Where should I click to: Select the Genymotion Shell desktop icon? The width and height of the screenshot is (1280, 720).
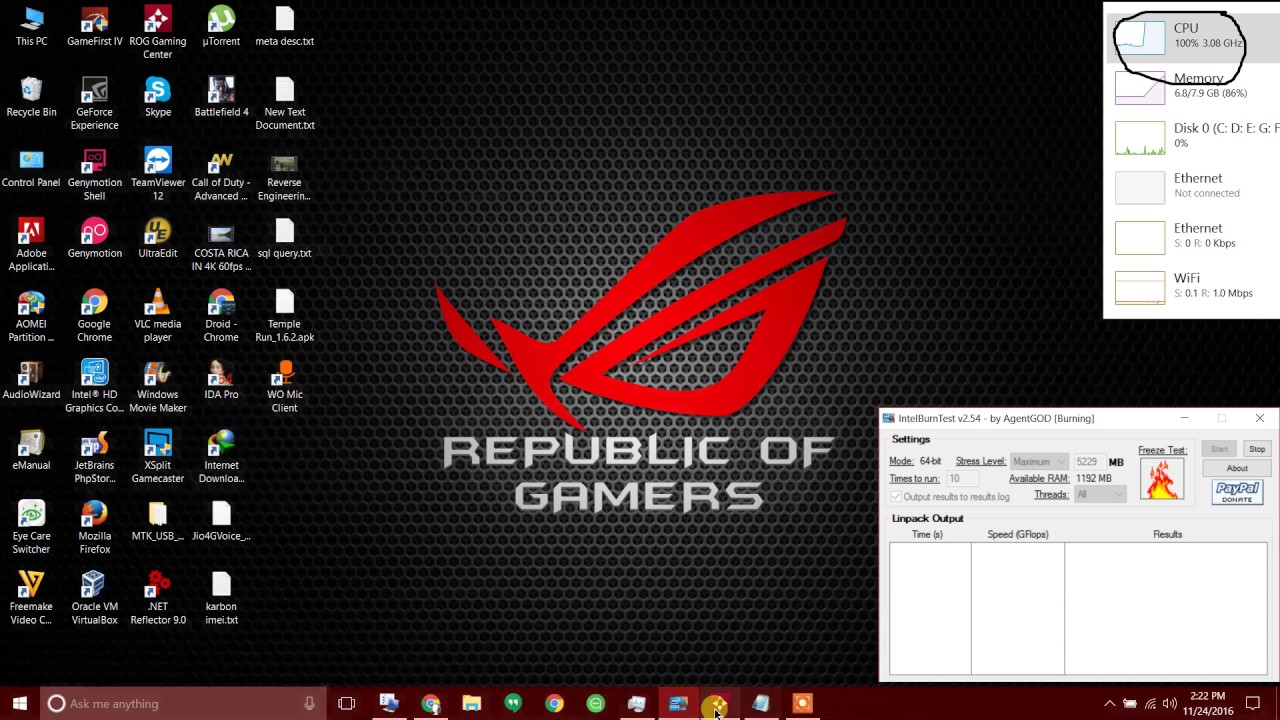pos(94,175)
